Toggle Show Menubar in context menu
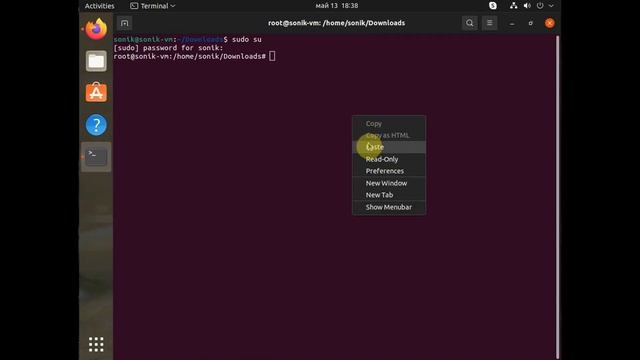 [389, 207]
